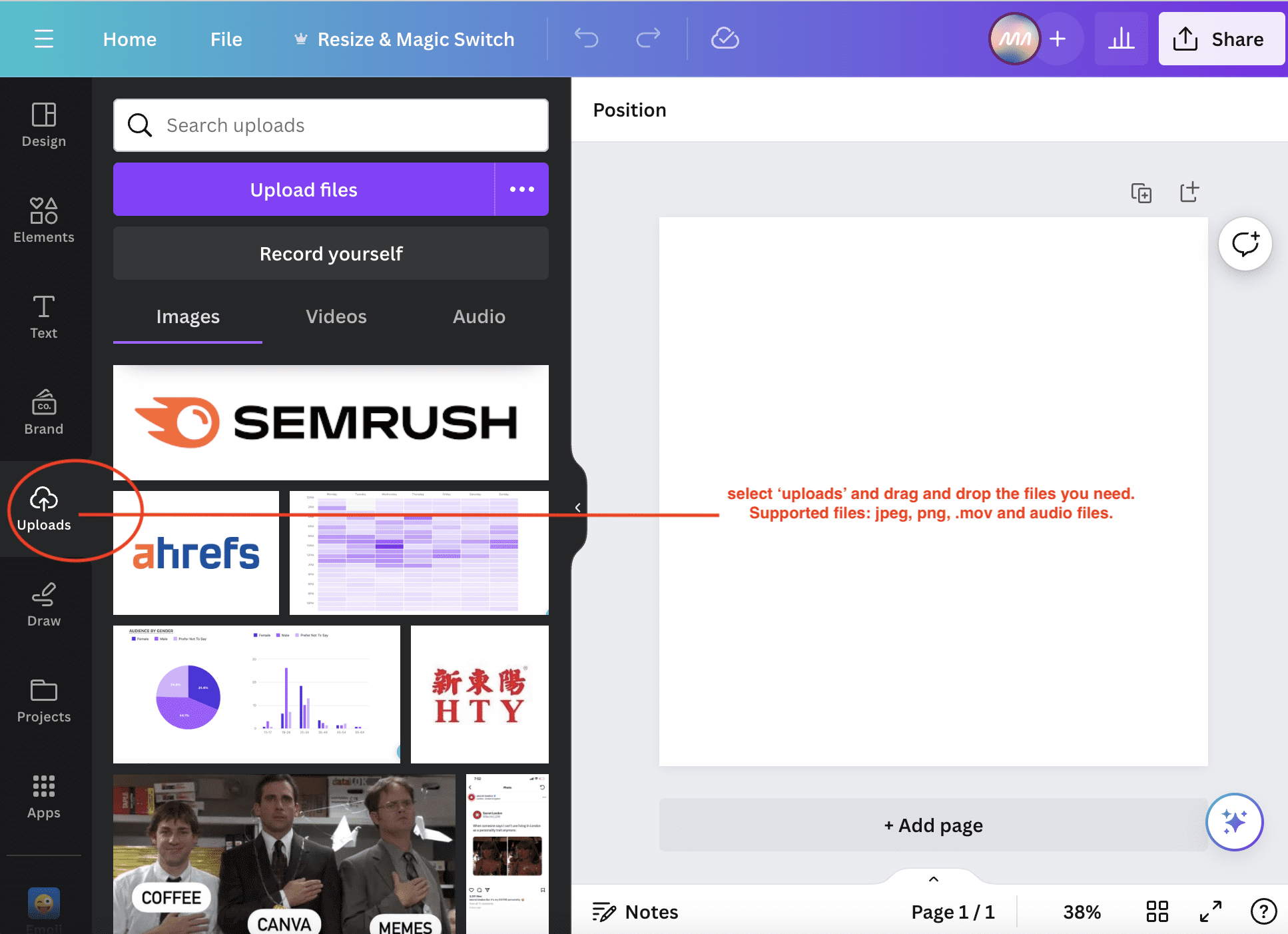Open the Brand panel
This screenshot has height=934, width=1288.
coord(43,412)
